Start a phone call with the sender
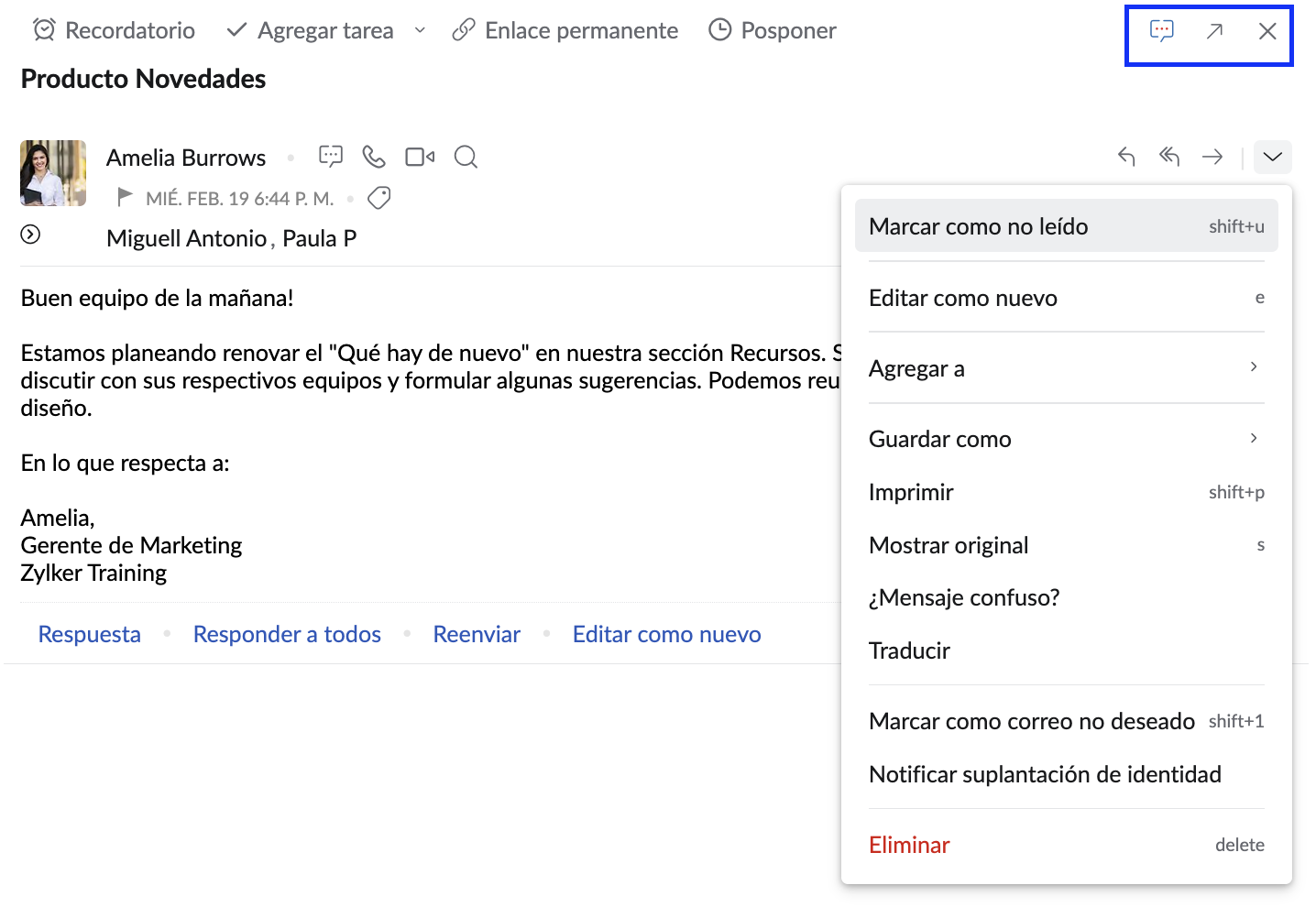 (374, 157)
